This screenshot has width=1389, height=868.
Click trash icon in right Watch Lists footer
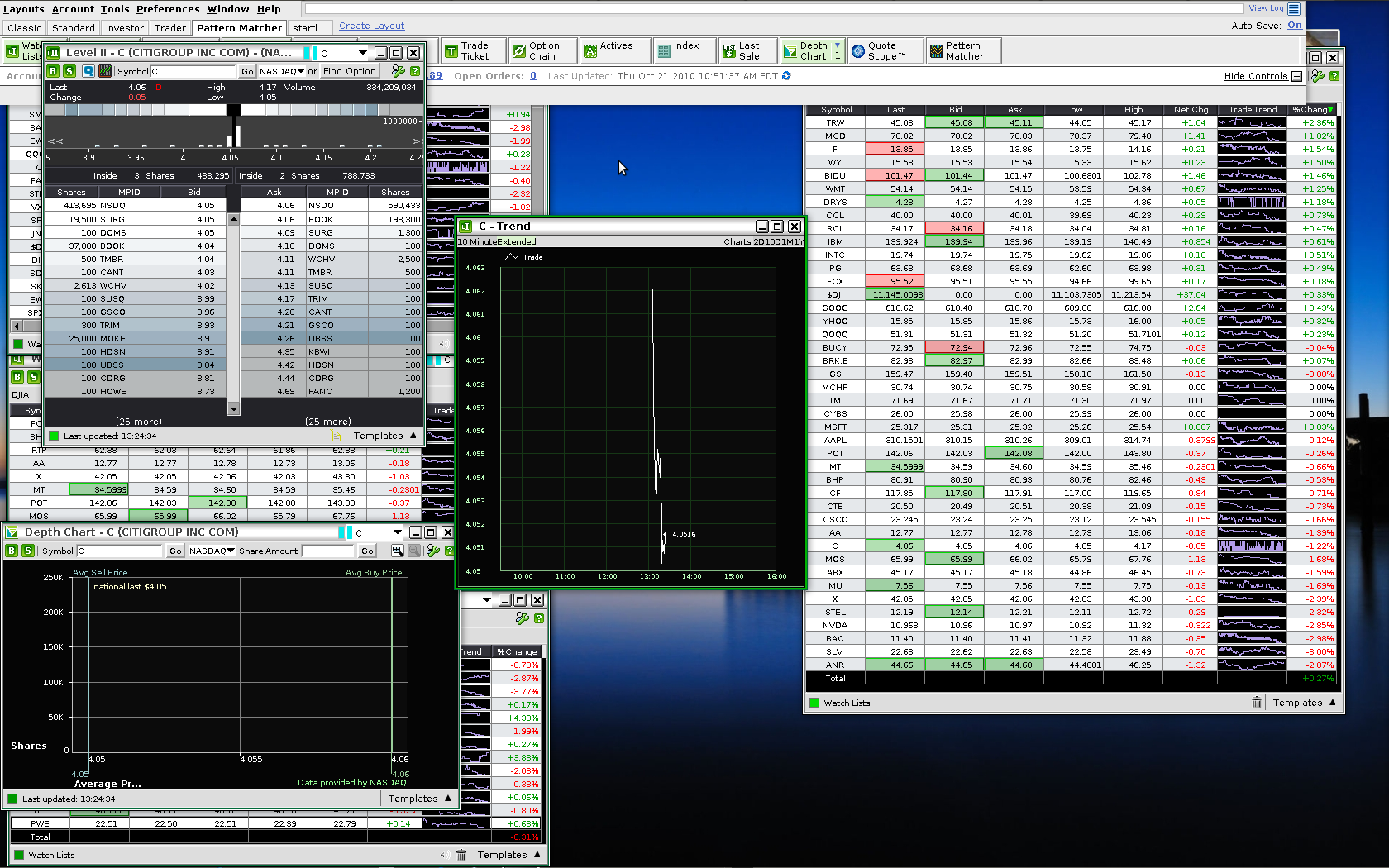[1257, 703]
